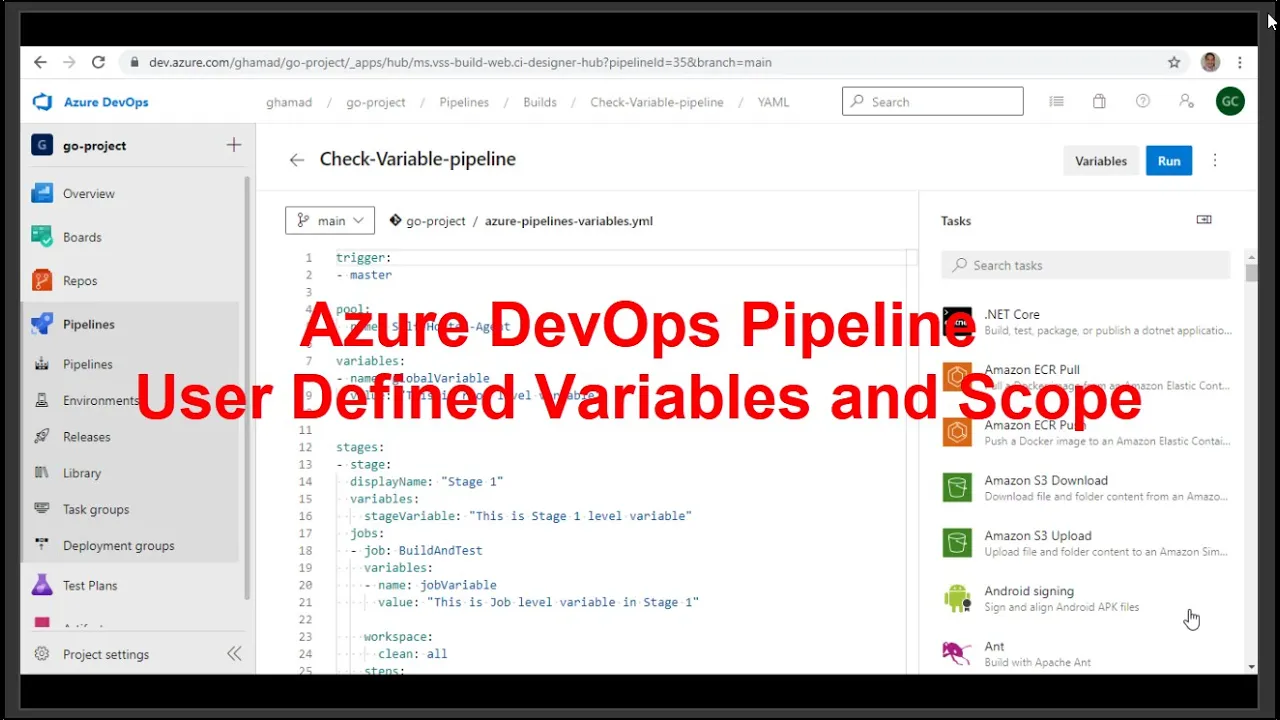Select the .NET Core task
1280x720 pixels.
(1087, 321)
